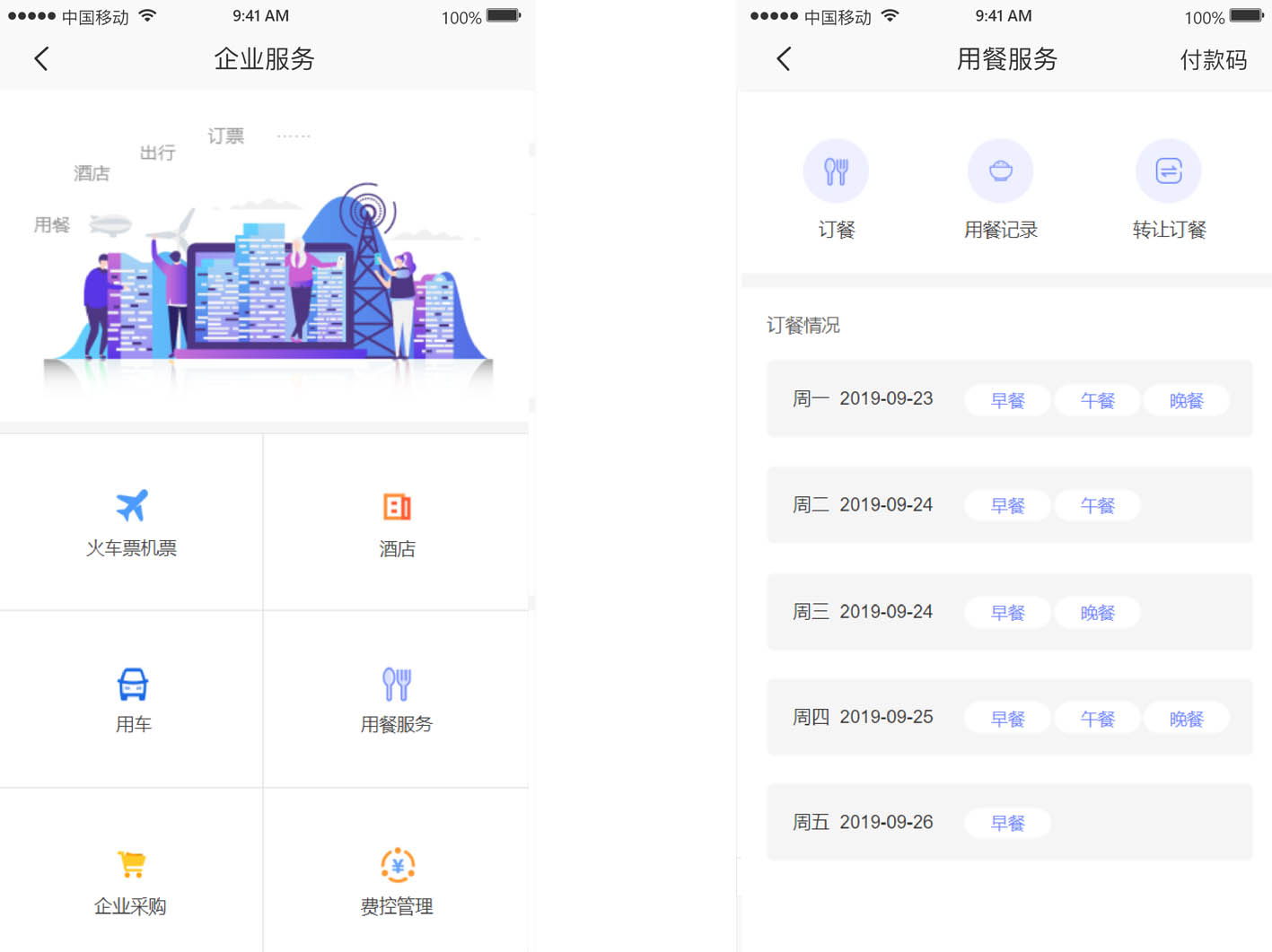The height and width of the screenshot is (952, 1272).
Task: Tap the 用餐记录 bowl icon
Action: click(x=1001, y=170)
